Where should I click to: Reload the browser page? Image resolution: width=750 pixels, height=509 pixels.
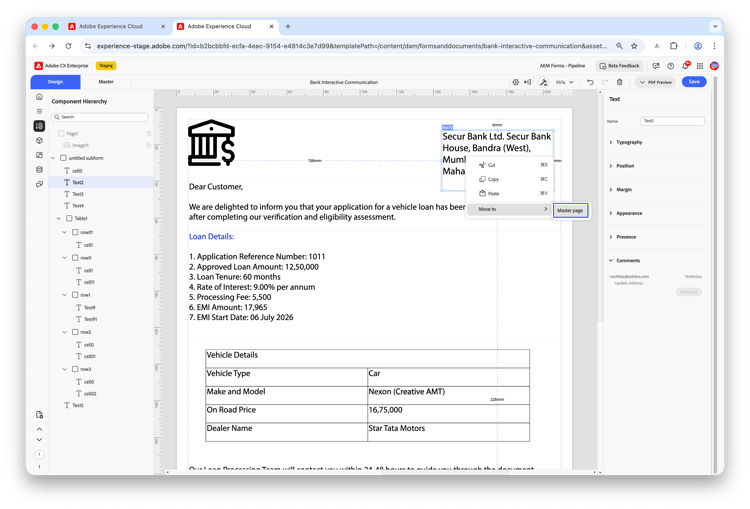(68, 46)
